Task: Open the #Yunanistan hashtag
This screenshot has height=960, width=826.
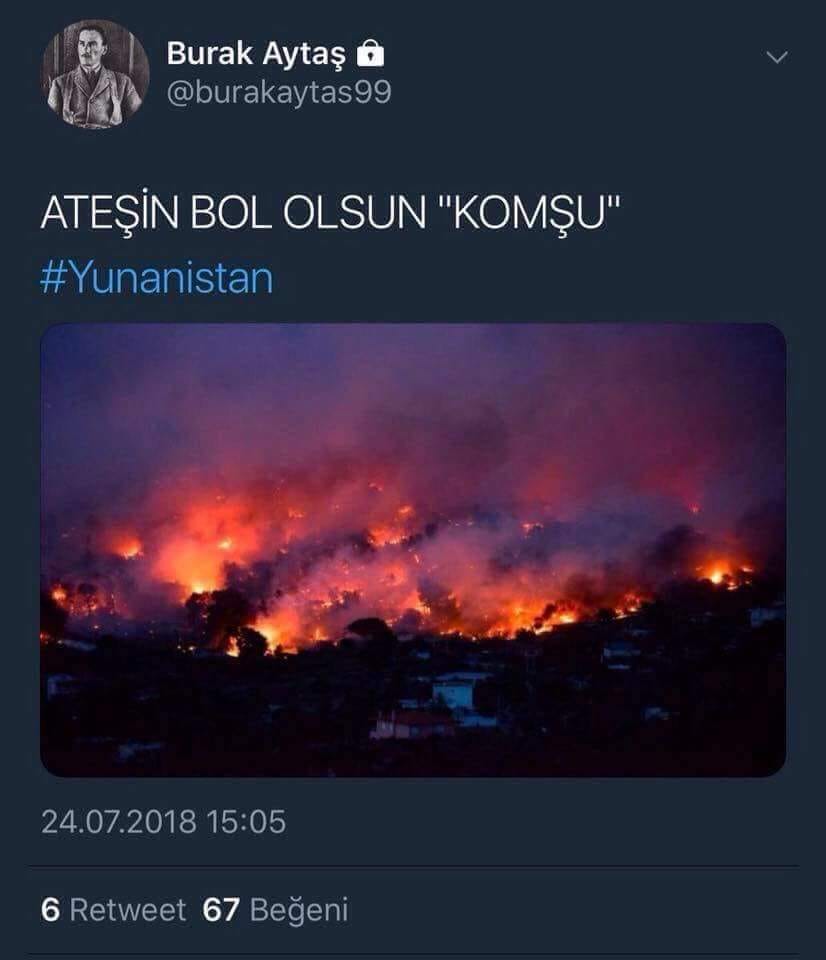Action: [156, 278]
